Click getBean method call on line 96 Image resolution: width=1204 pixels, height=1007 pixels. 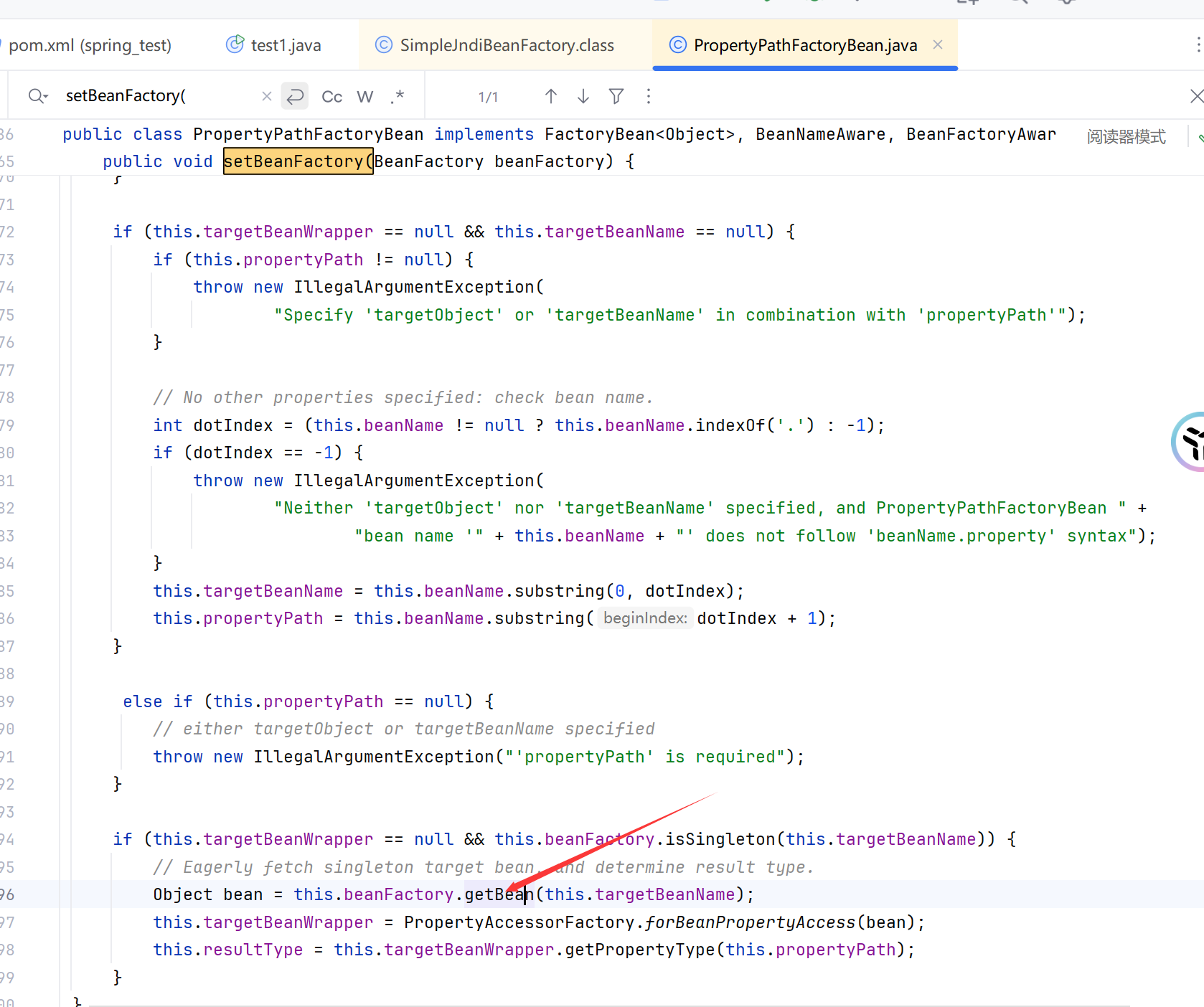pos(499,894)
